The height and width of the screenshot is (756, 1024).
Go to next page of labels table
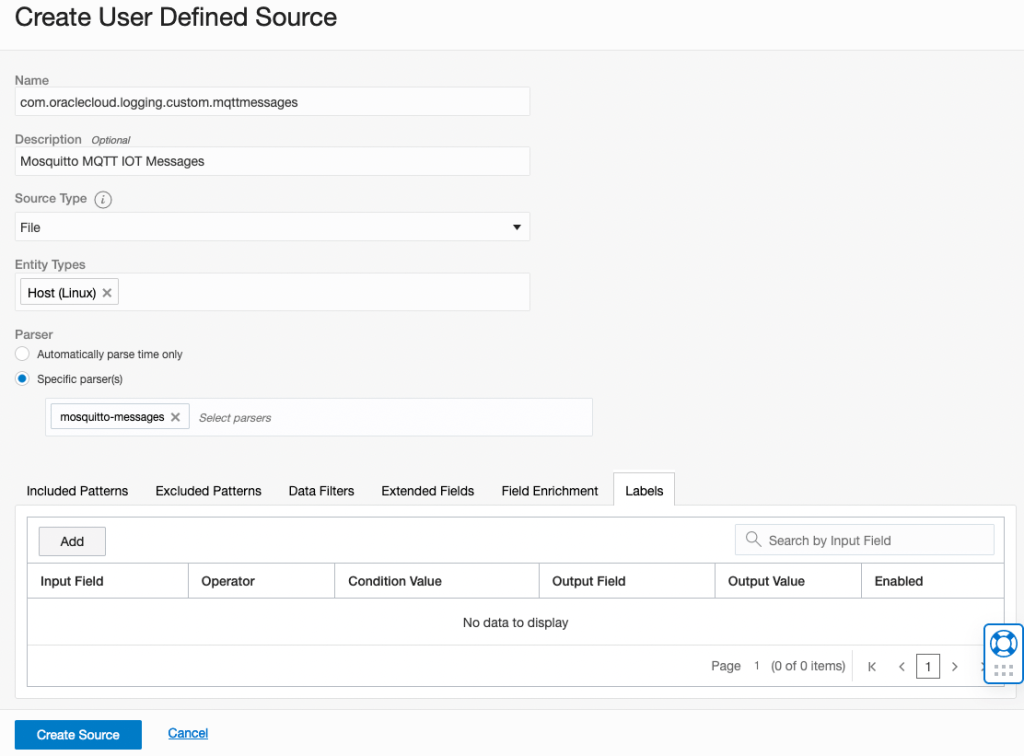pyautogui.click(x=955, y=666)
